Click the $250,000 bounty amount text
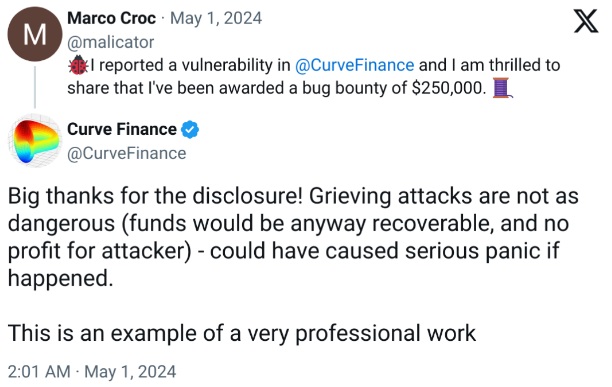The image size is (612, 387). tap(449, 88)
